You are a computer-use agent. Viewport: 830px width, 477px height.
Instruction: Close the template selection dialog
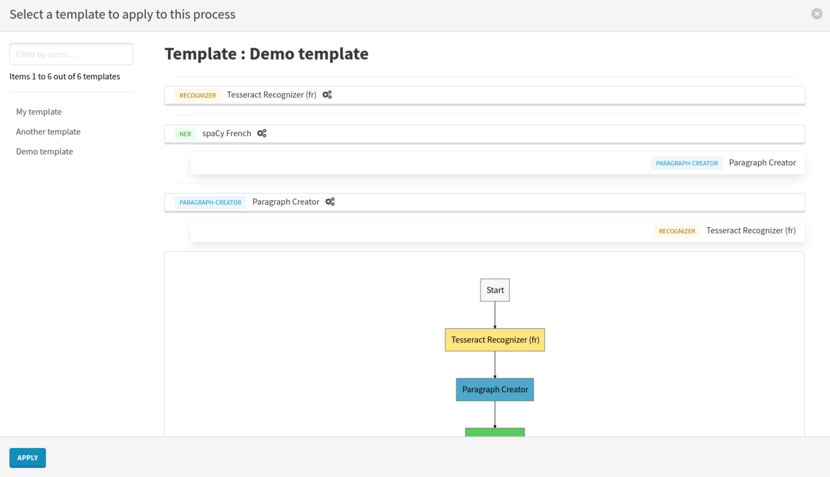click(817, 14)
